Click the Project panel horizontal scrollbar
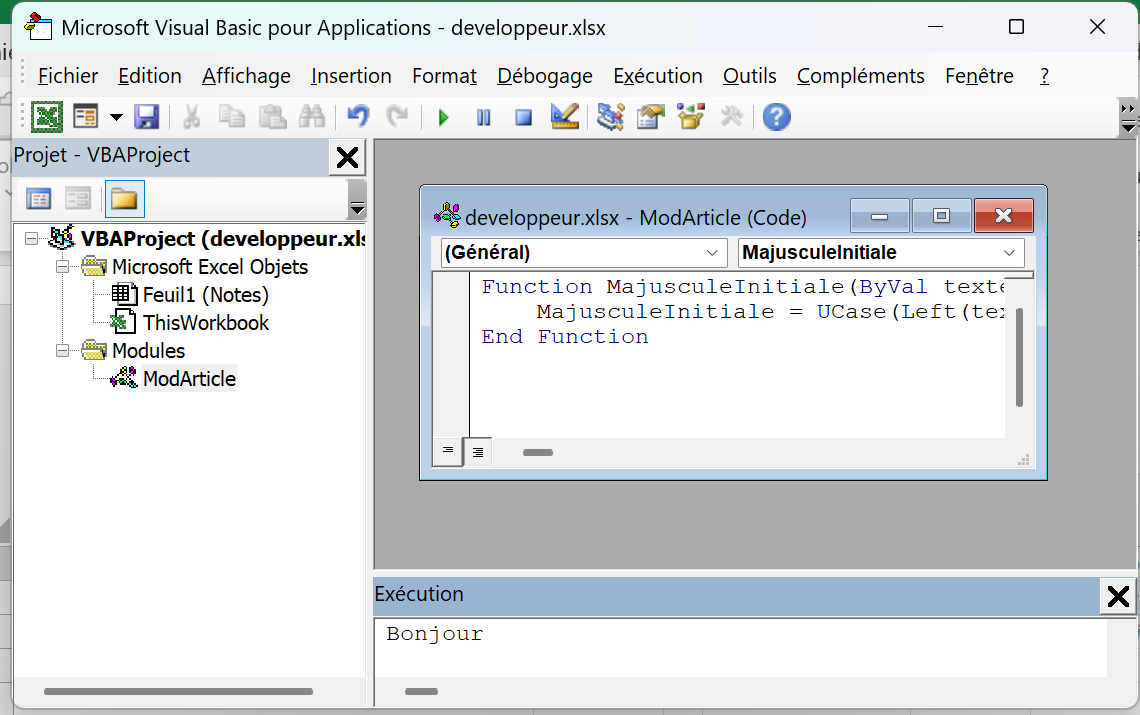The height and width of the screenshot is (715, 1140). 178,691
